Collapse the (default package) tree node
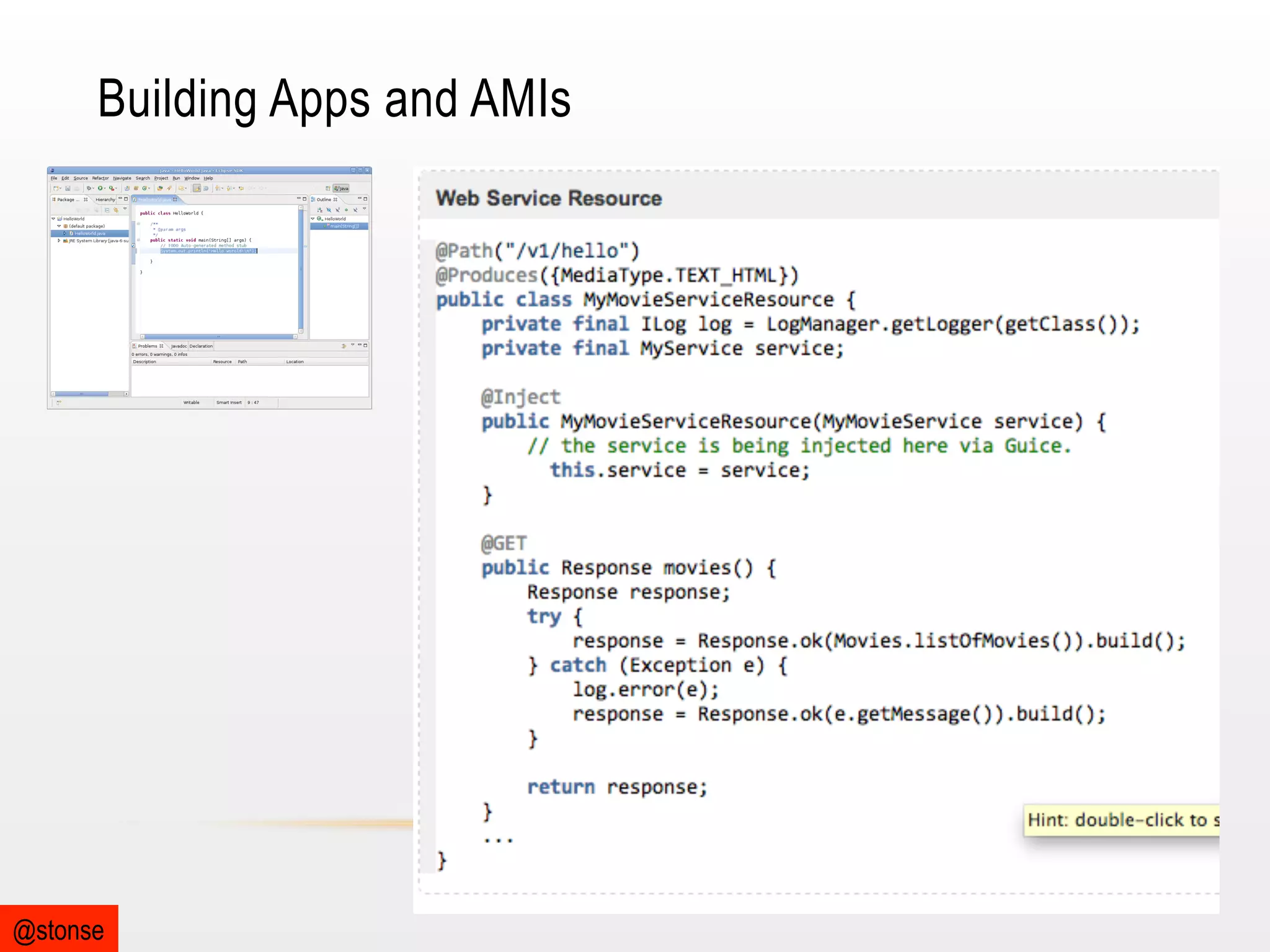Image resolution: width=1270 pixels, height=952 pixels. click(59, 226)
